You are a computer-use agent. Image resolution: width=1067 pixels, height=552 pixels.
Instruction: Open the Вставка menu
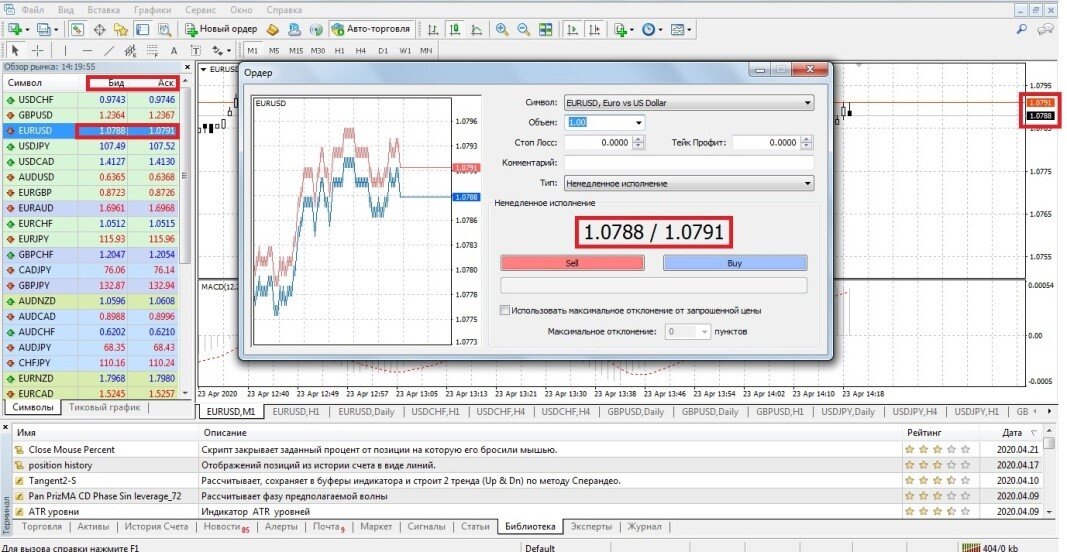(x=104, y=10)
